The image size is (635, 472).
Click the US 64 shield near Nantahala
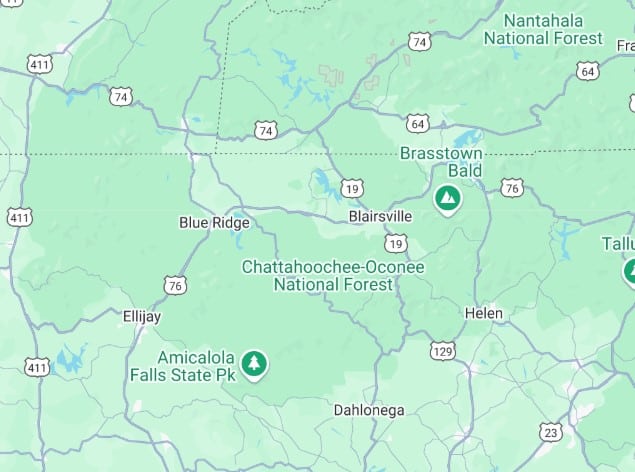588,72
